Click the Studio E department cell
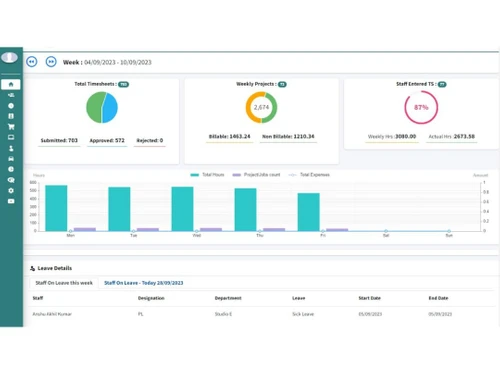Screen dimensions: 500x375 (x=223, y=314)
